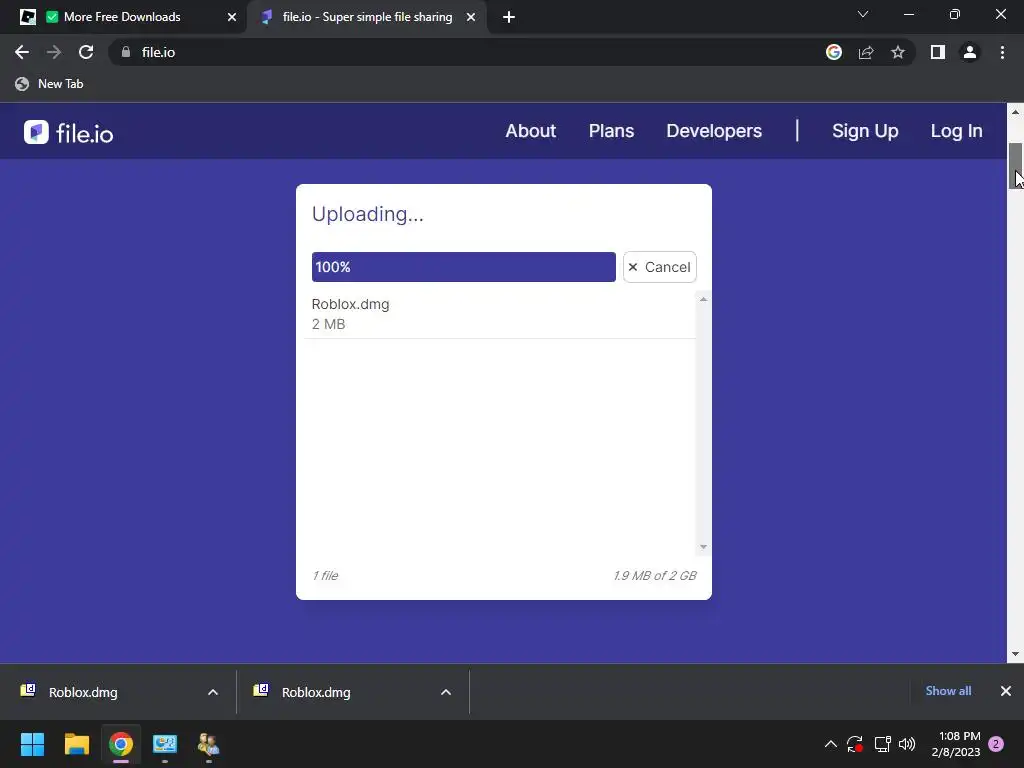Click the 'Uploading...' heading
Image resolution: width=1024 pixels, height=768 pixels.
[x=368, y=214]
